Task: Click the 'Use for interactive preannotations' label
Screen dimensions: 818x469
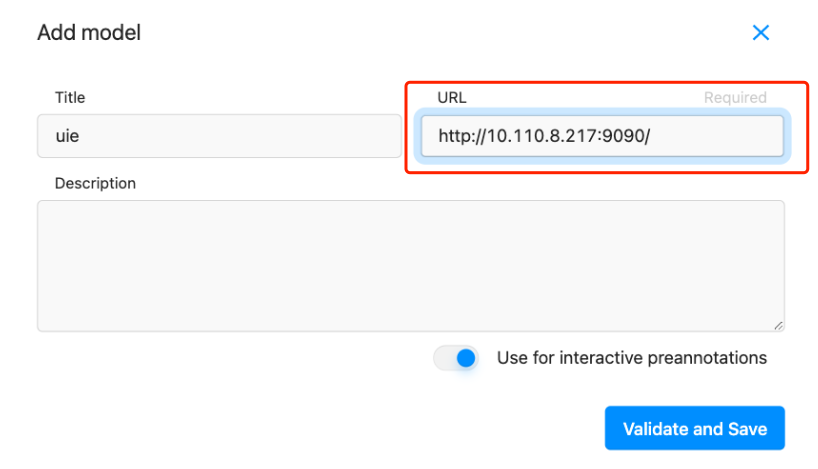Action: pyautogui.click(x=631, y=358)
